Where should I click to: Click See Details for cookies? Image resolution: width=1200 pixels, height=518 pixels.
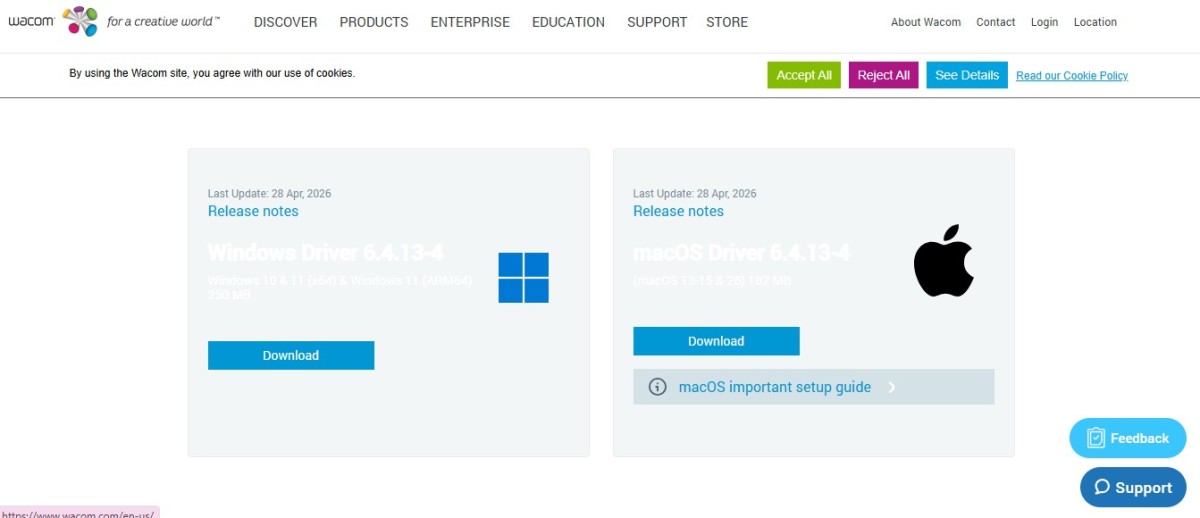coord(967,75)
